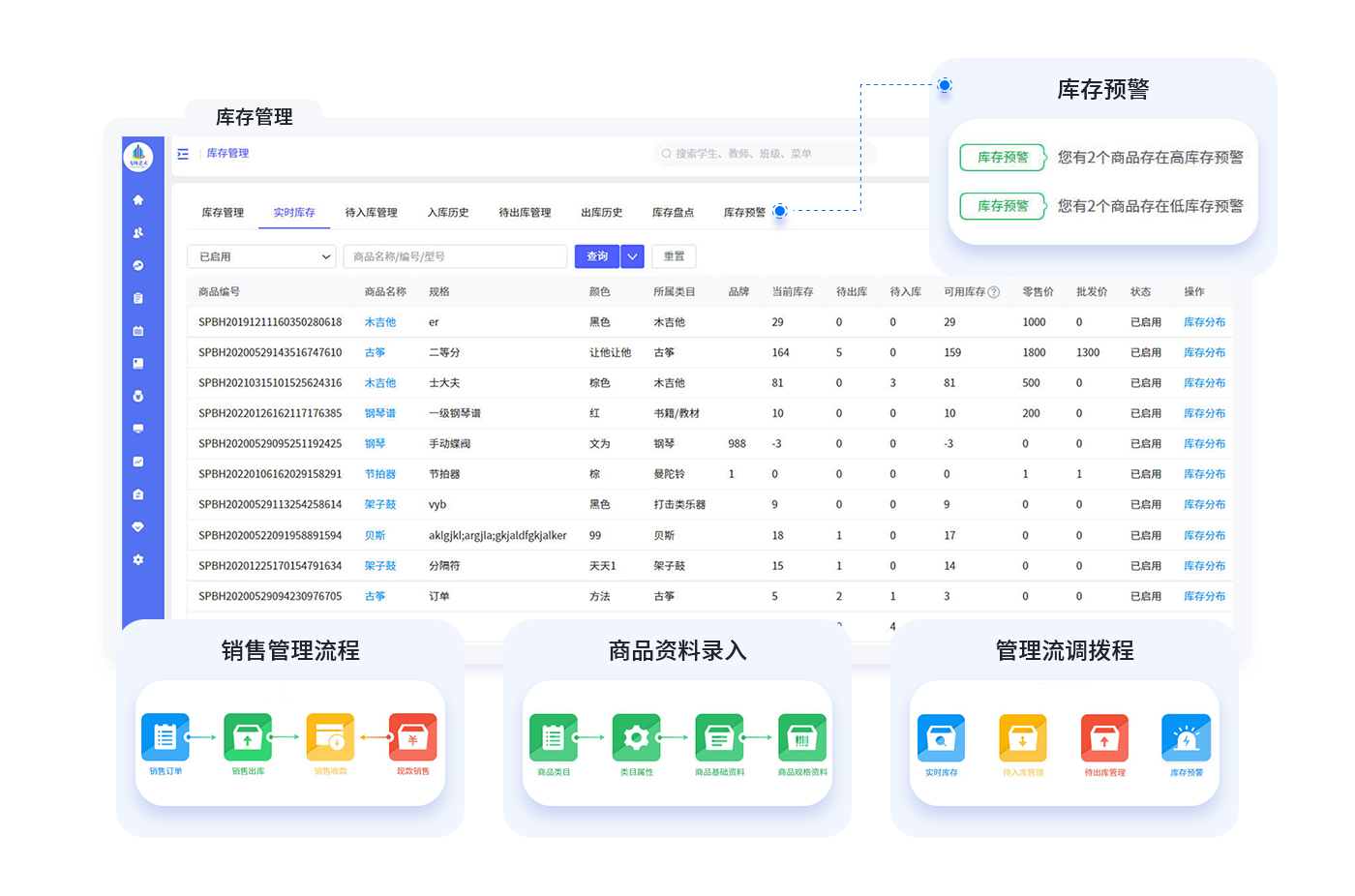Select the 类目属性 gear icon
Screen dimensions: 1355x896
pos(637,738)
